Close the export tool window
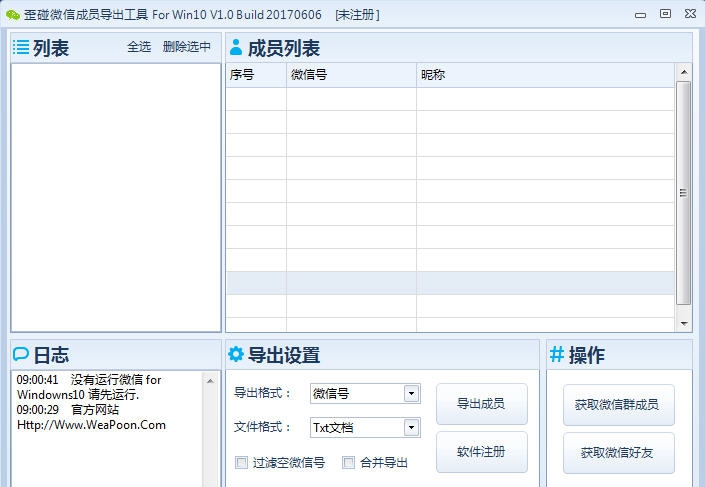 tap(691, 14)
